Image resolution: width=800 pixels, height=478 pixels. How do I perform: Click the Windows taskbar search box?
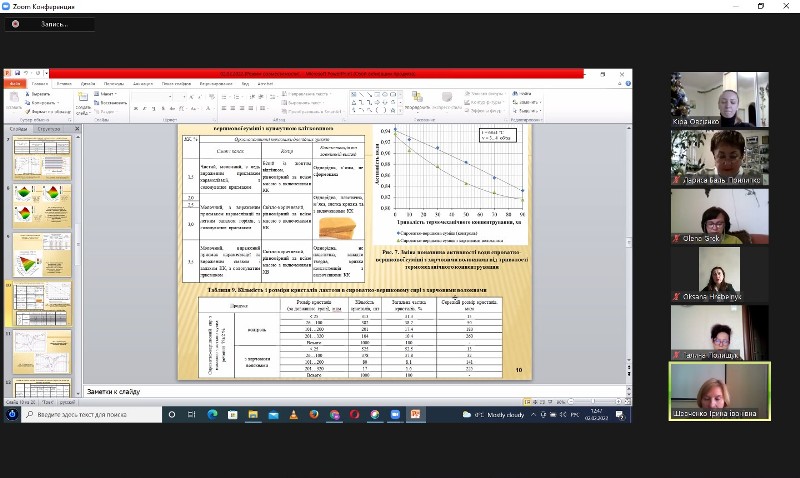(x=92, y=415)
